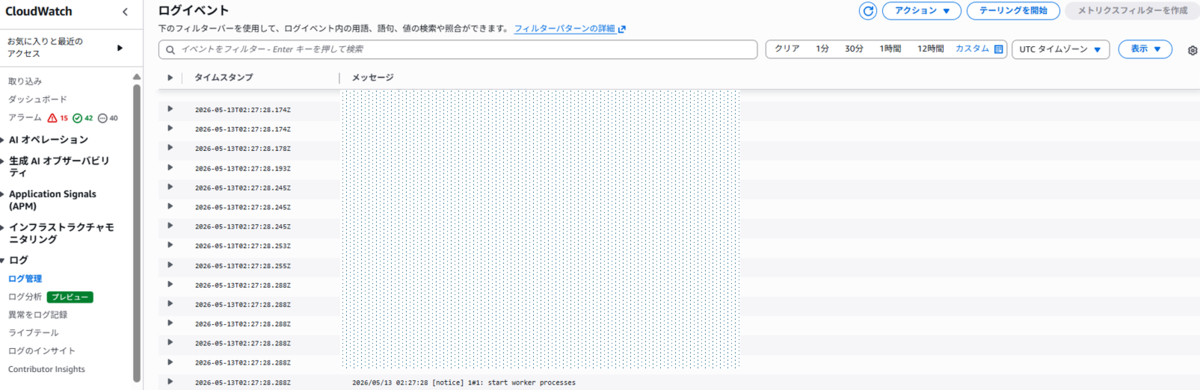
Task: Expand the 'start worker processes' log row
Action: click(x=170, y=382)
